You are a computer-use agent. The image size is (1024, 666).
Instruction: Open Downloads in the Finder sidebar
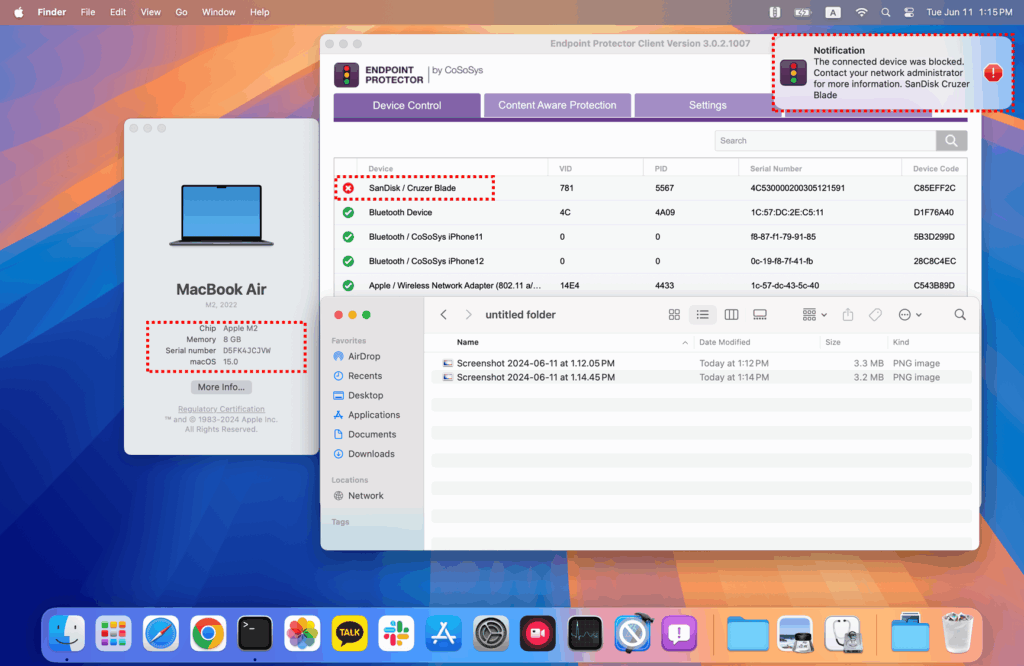click(x=371, y=454)
